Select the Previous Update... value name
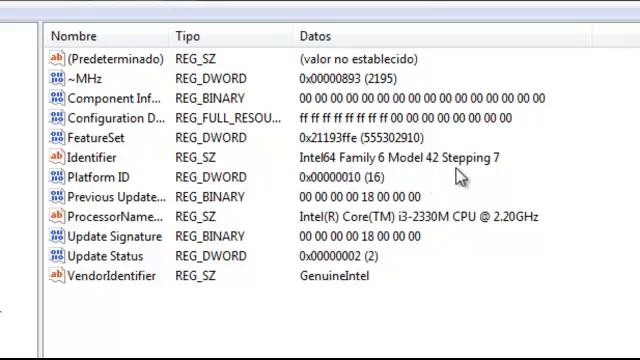The width and height of the screenshot is (640, 360). [117, 197]
